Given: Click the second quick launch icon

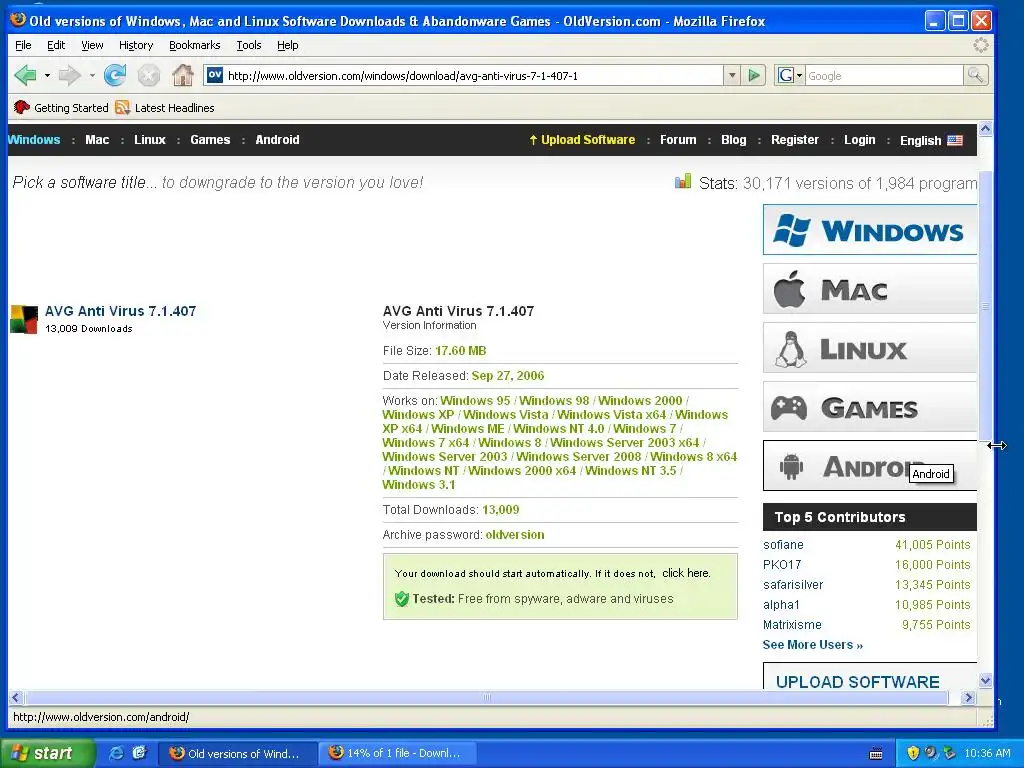Looking at the screenshot, I should [x=139, y=753].
